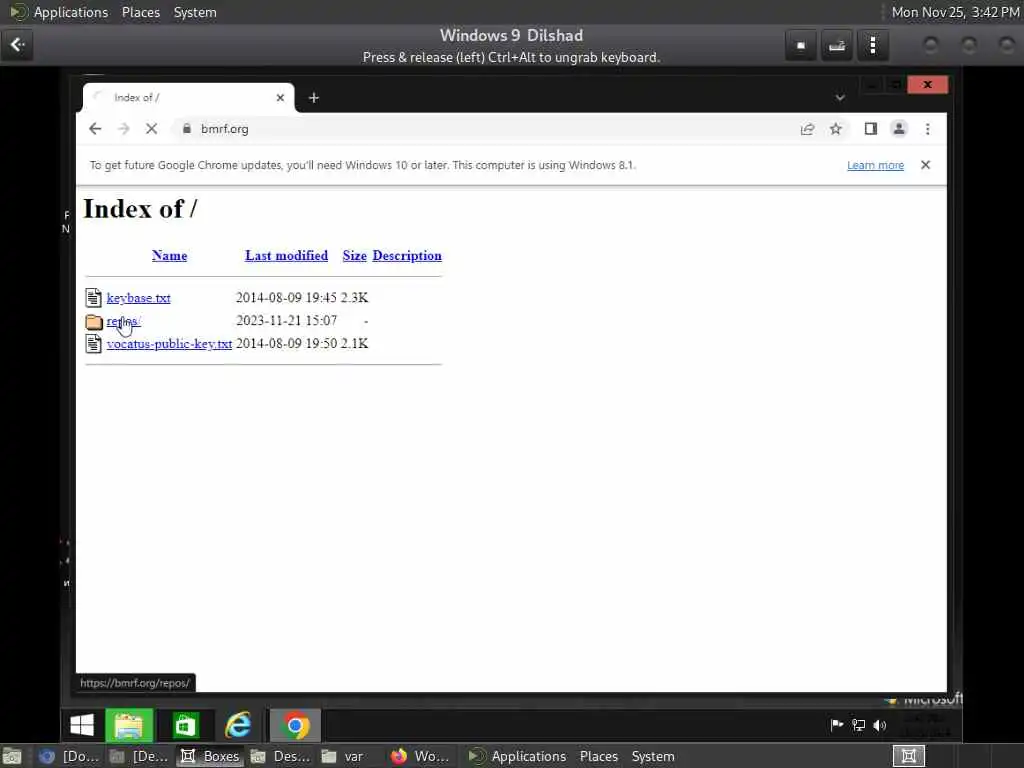The image size is (1024, 768).
Task: Open the top Applications menu
Action: 59,12
